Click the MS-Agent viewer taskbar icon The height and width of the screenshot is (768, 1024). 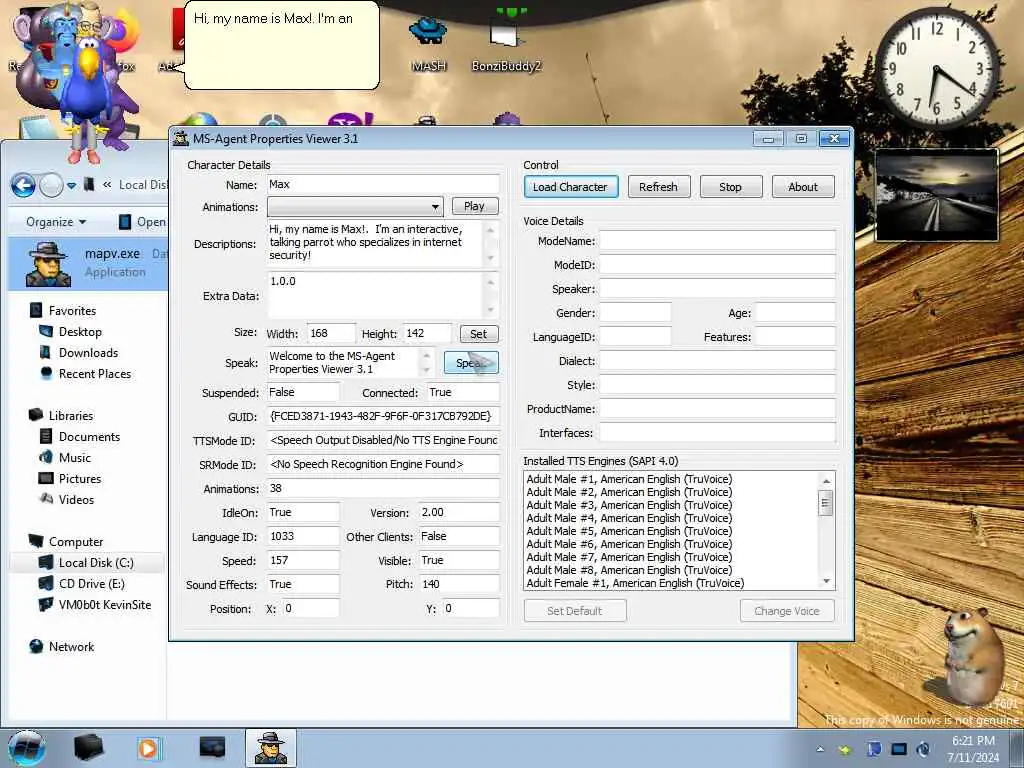pos(271,748)
